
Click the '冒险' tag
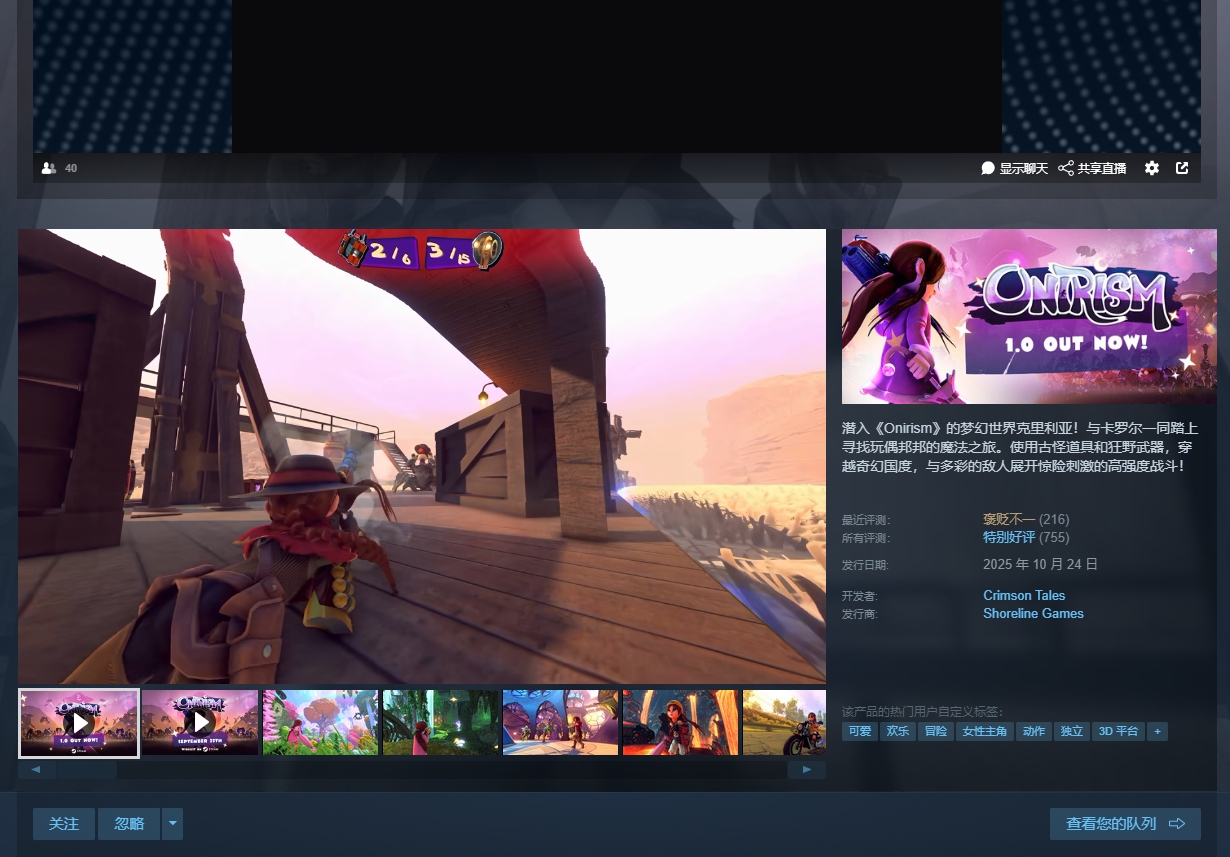pyautogui.click(x=935, y=731)
